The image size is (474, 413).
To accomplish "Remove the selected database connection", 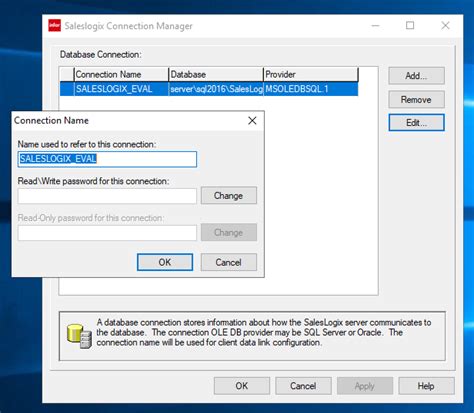I will coord(416,99).
